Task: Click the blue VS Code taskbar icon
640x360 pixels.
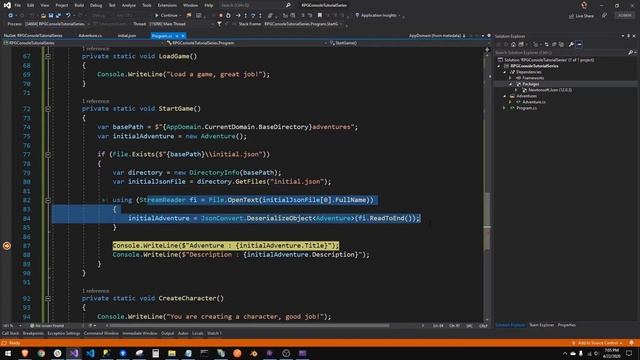Action: (90, 353)
